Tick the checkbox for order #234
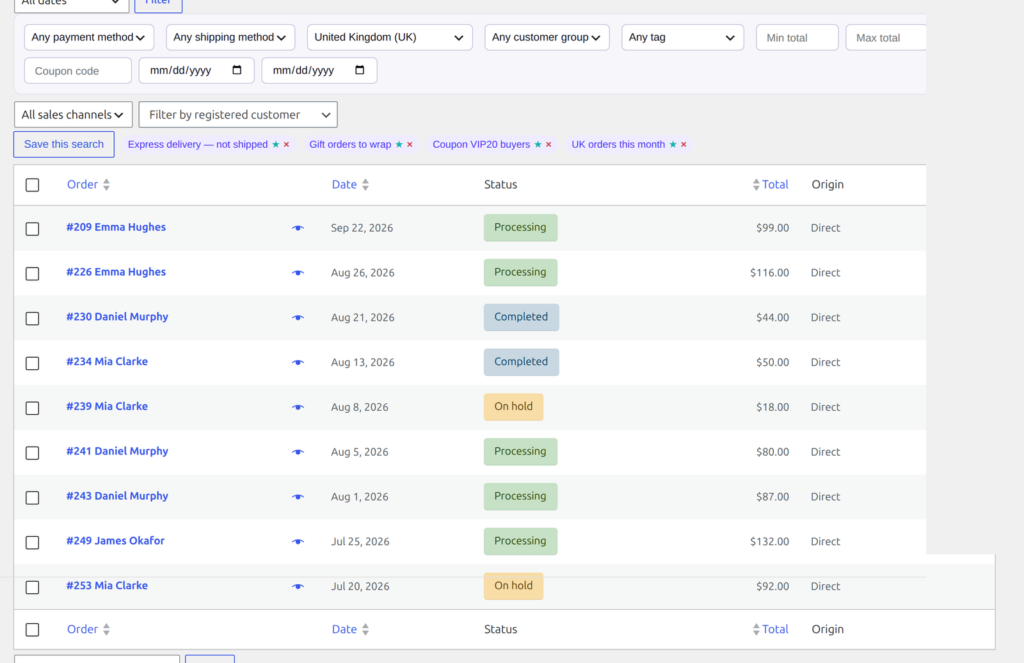Viewport: 1024px width, 663px height. tap(32, 363)
